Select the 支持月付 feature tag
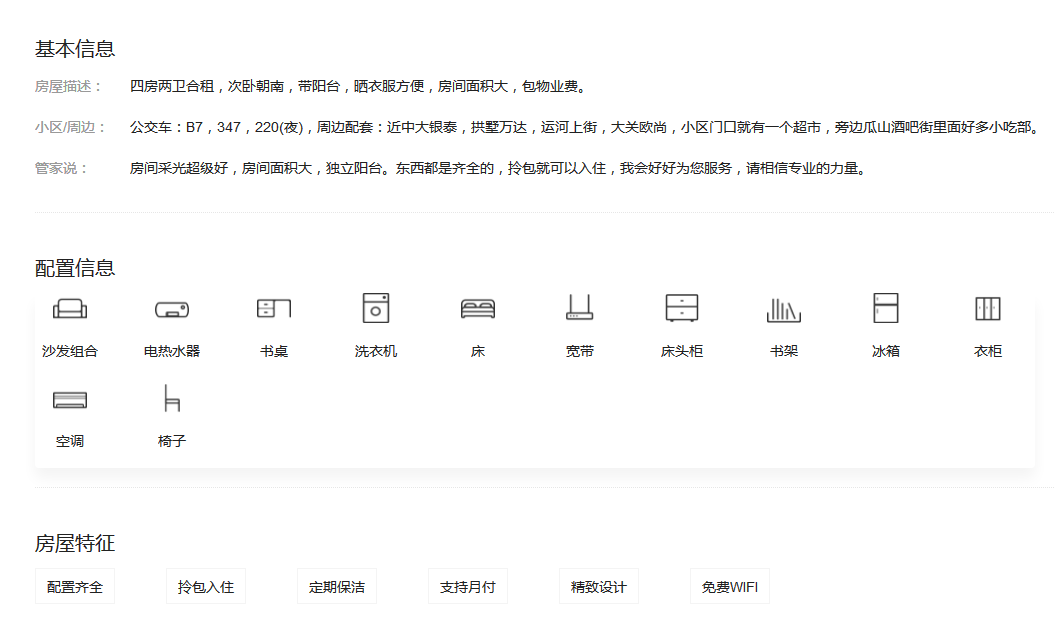Screen dimensions: 1054x632 468,587
